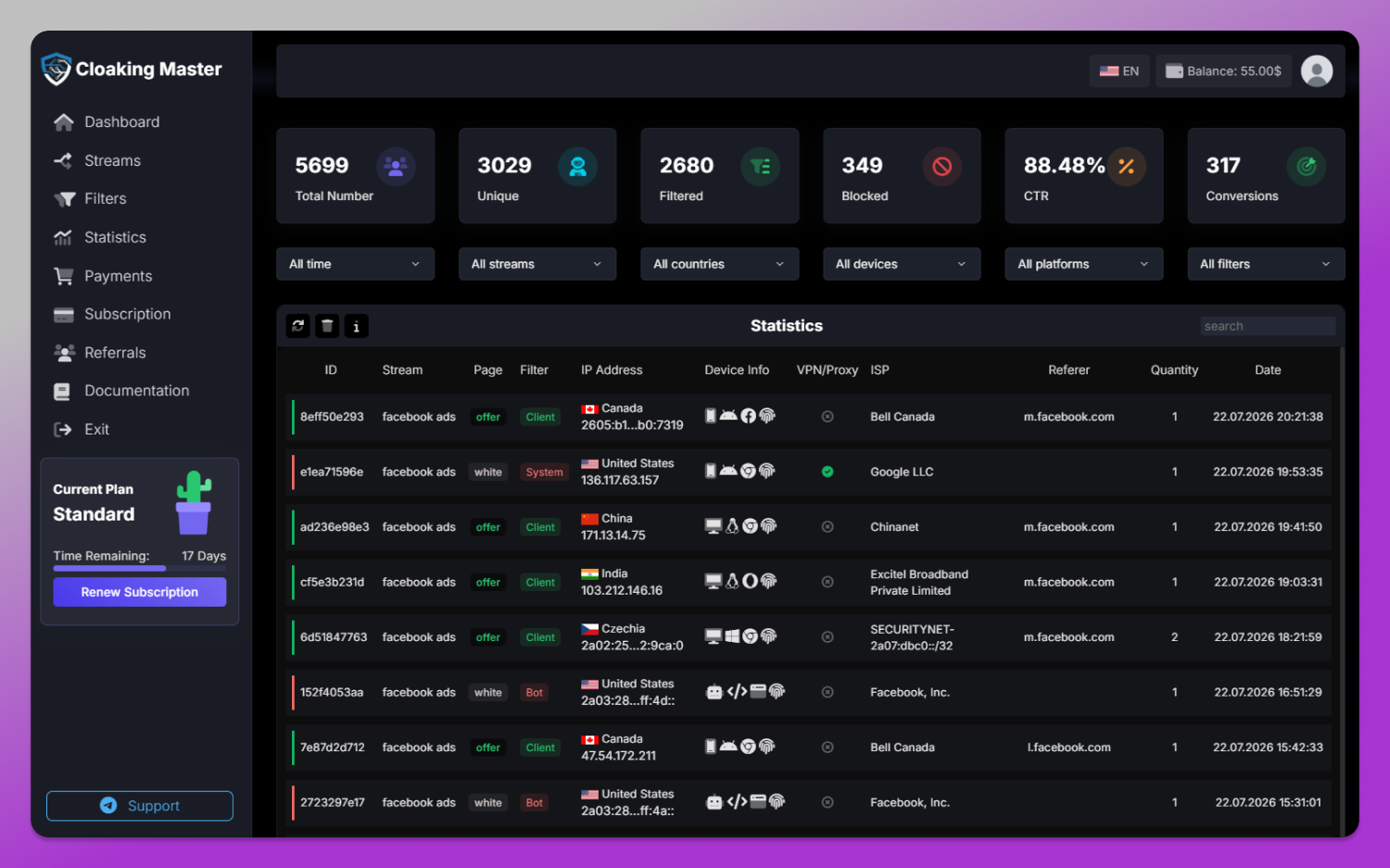Click the Renew Subscription button
The width and height of the screenshot is (1390, 868).
click(x=140, y=592)
